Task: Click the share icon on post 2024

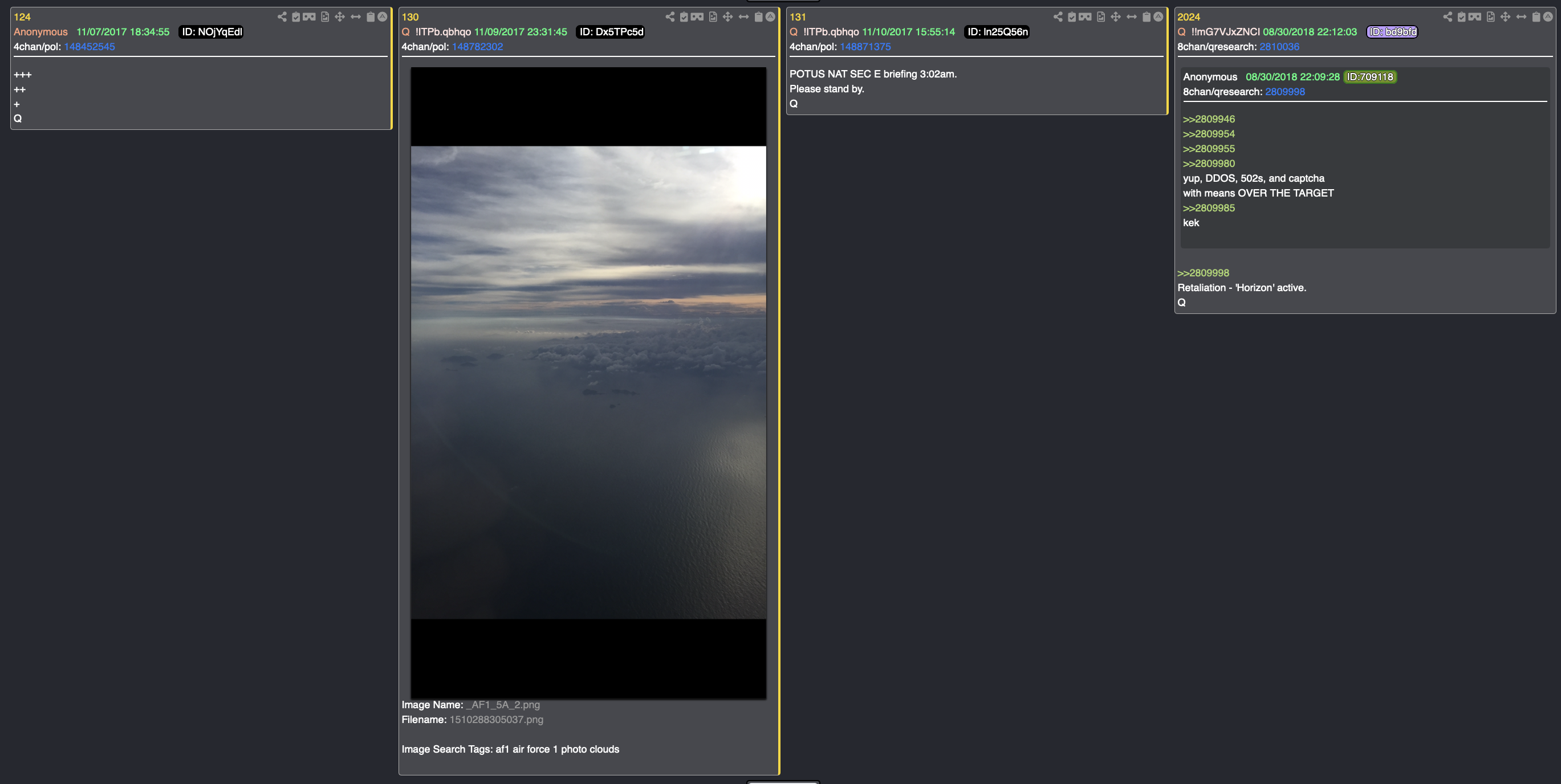Action: click(x=1447, y=17)
